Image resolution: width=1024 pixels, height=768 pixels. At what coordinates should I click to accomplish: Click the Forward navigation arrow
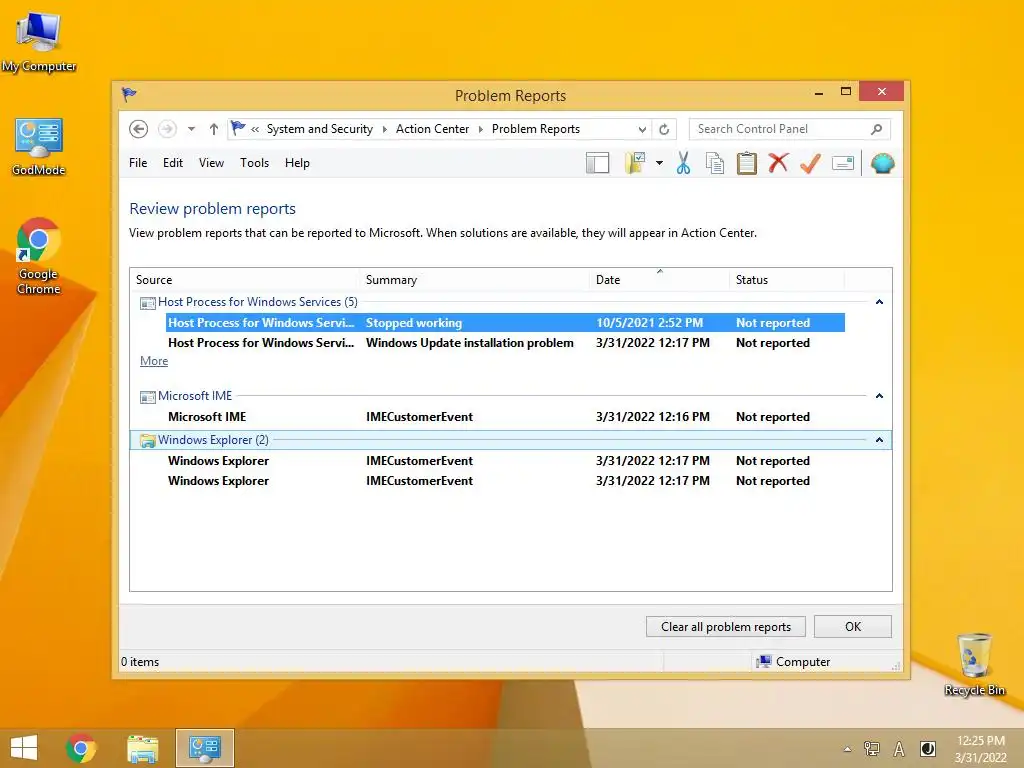click(167, 129)
